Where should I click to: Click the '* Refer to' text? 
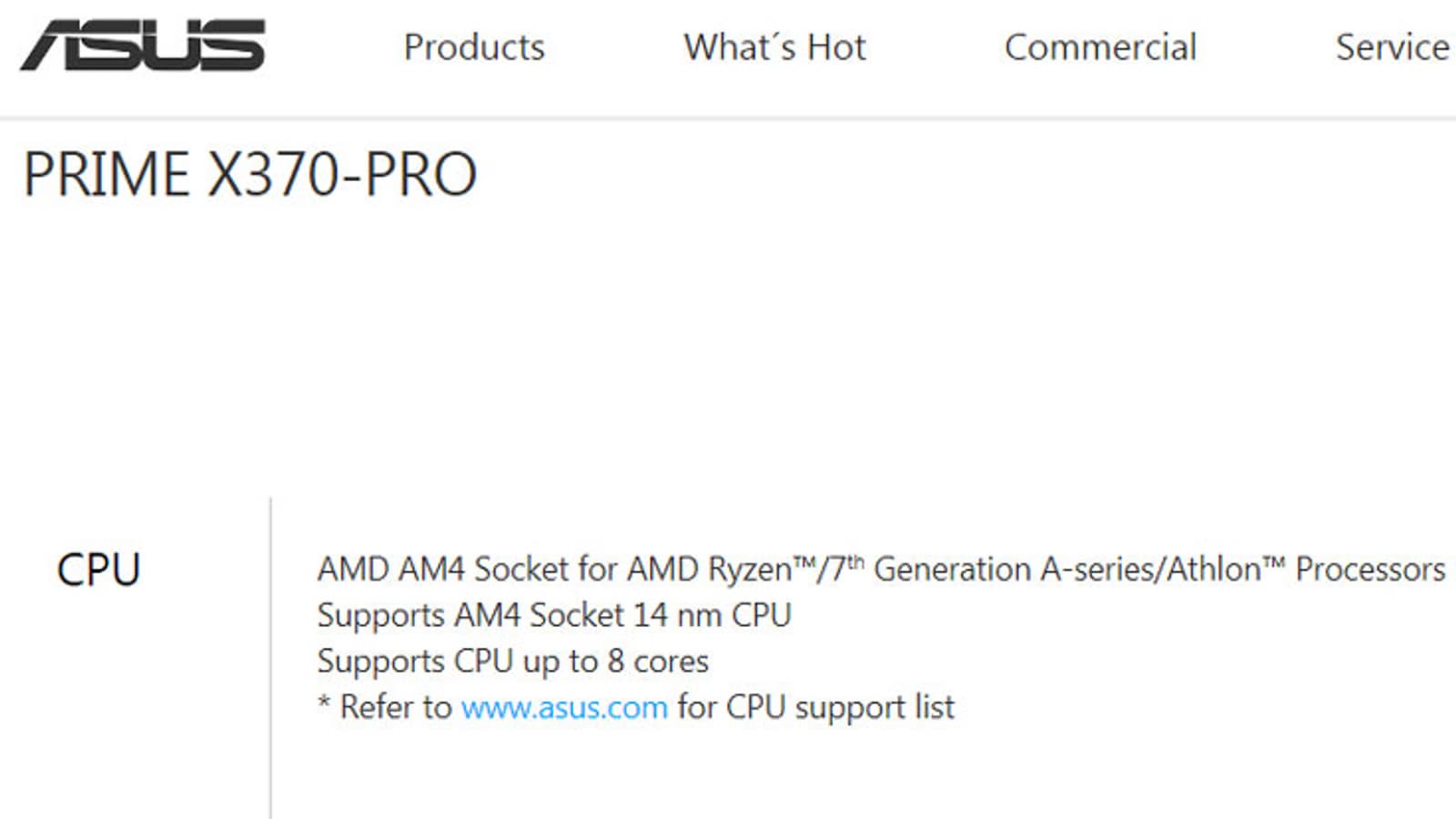pos(384,707)
